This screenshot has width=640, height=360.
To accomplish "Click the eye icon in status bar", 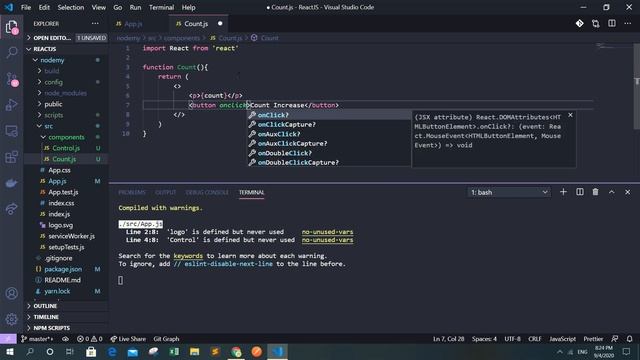I will (x=65, y=339).
